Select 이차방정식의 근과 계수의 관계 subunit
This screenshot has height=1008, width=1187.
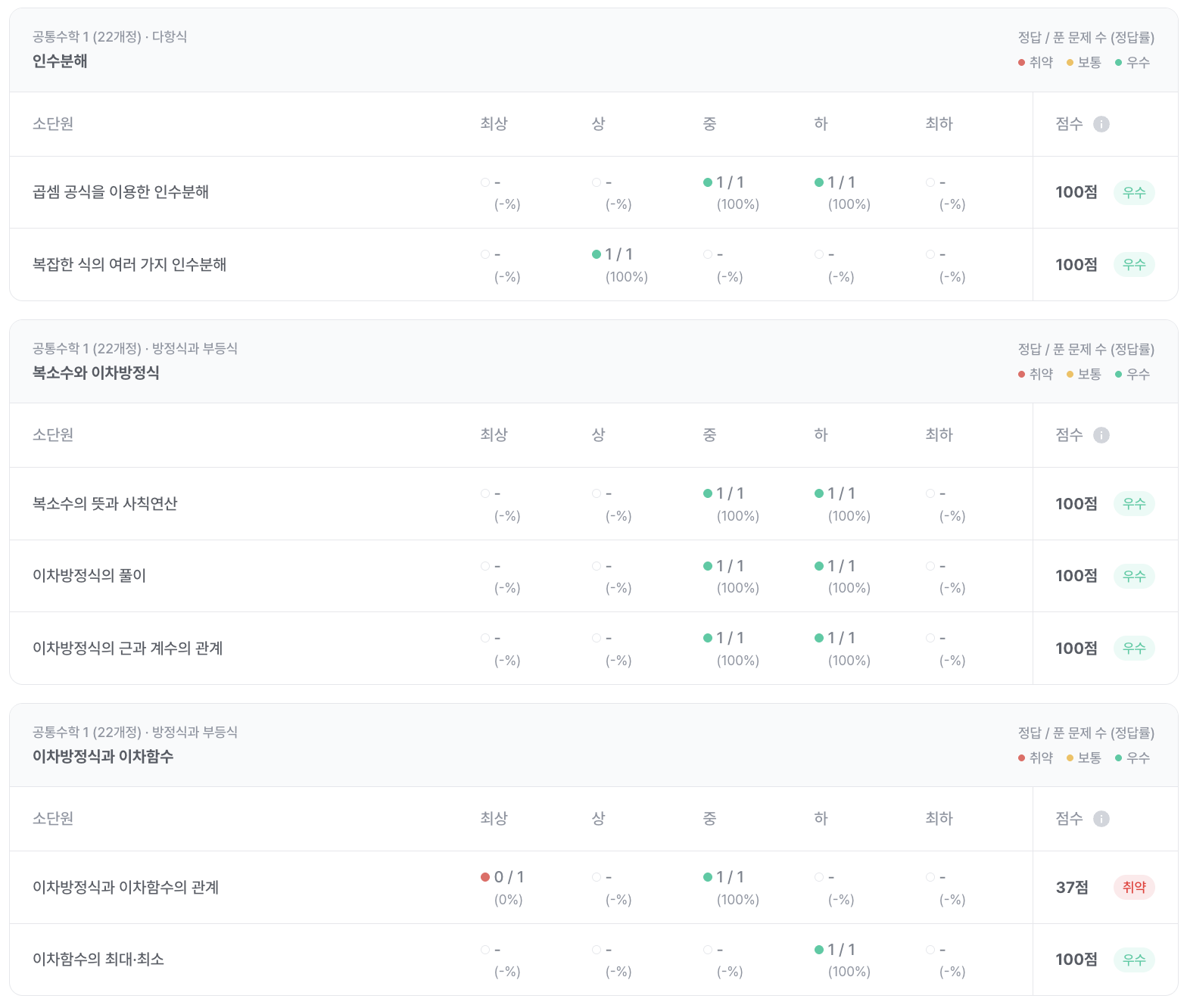127,649
